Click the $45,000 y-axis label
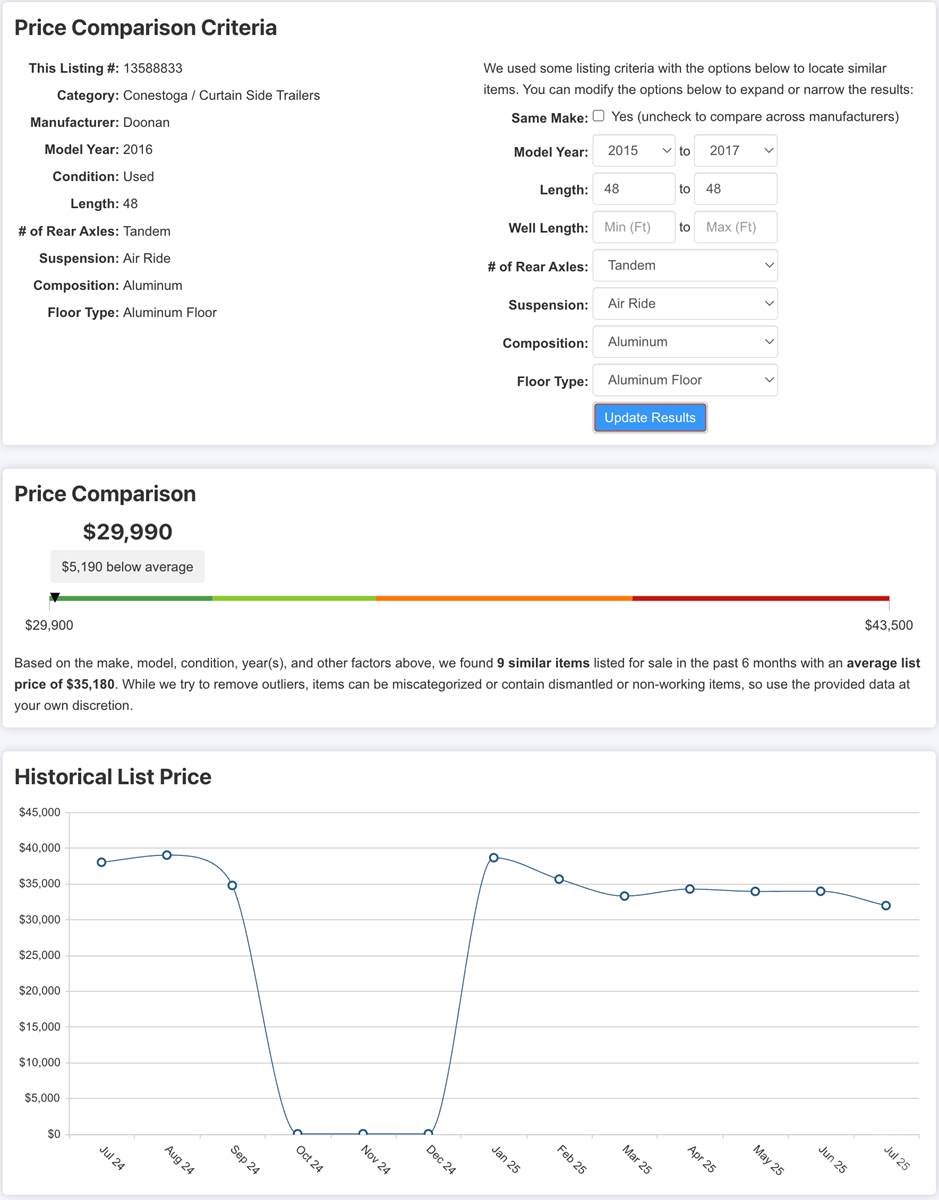The height and width of the screenshot is (1200, 939). click(x=40, y=812)
